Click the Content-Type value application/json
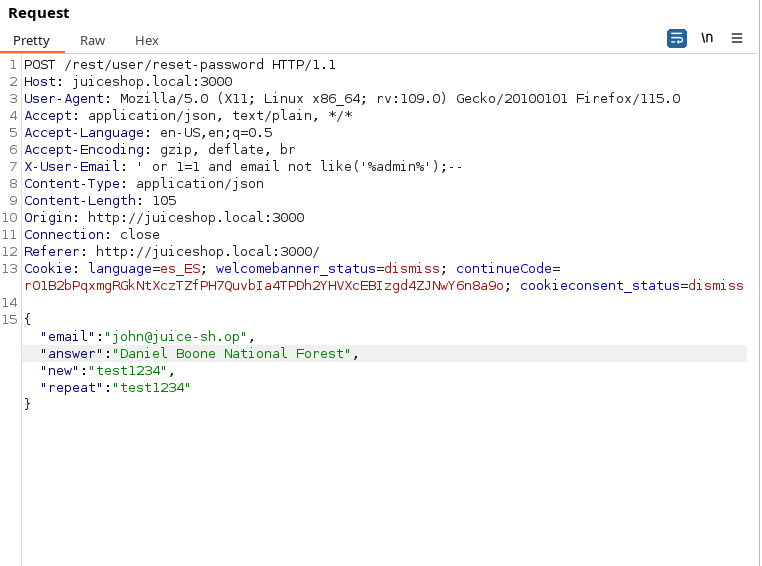Image resolution: width=762 pixels, height=566 pixels. pyautogui.click(x=200, y=184)
